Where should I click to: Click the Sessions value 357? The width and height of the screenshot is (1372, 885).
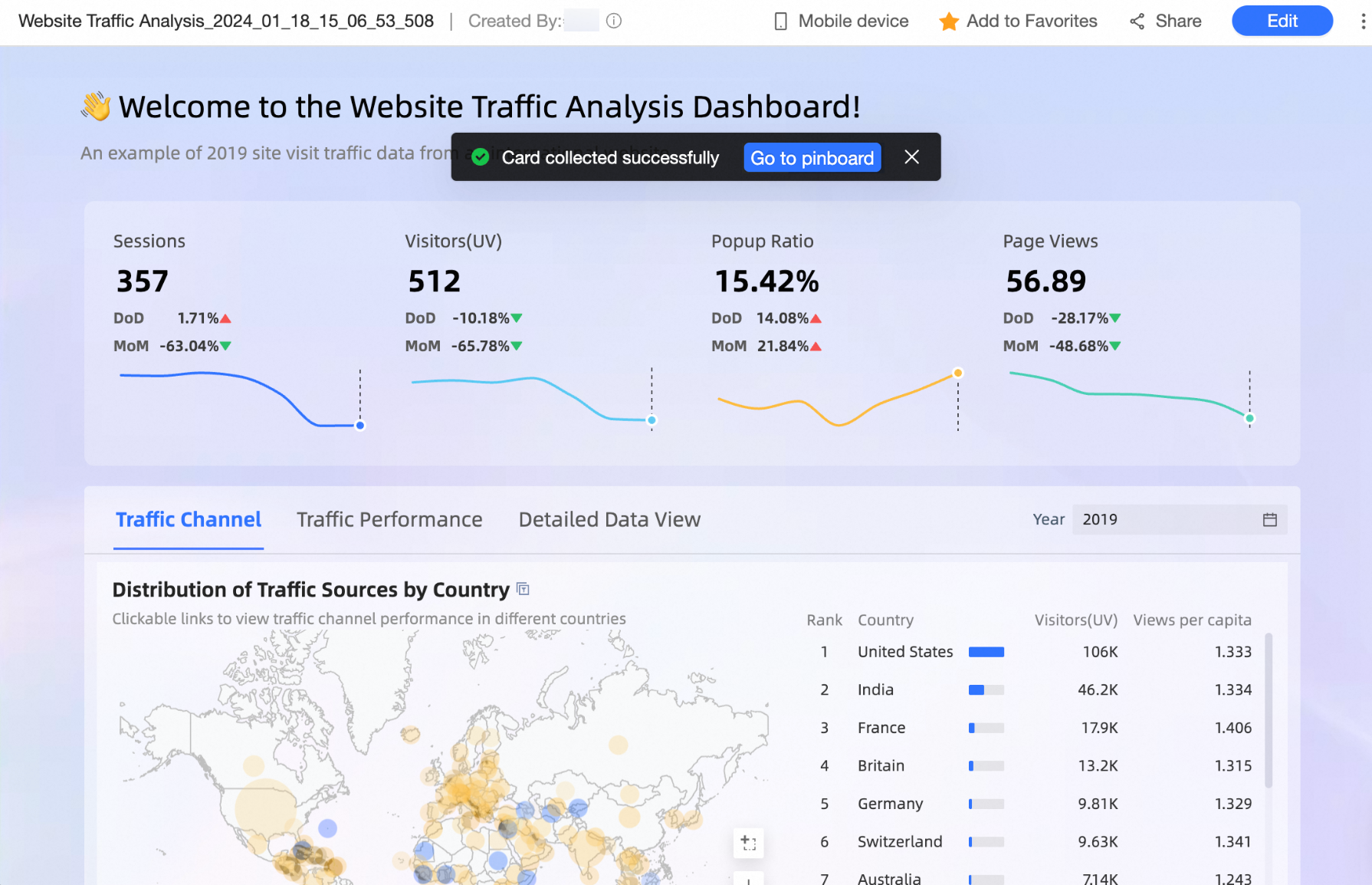(x=143, y=281)
